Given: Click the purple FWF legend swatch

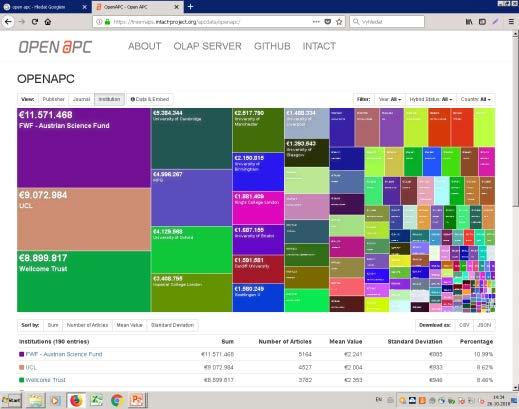Looking at the screenshot, I should 22,354.
